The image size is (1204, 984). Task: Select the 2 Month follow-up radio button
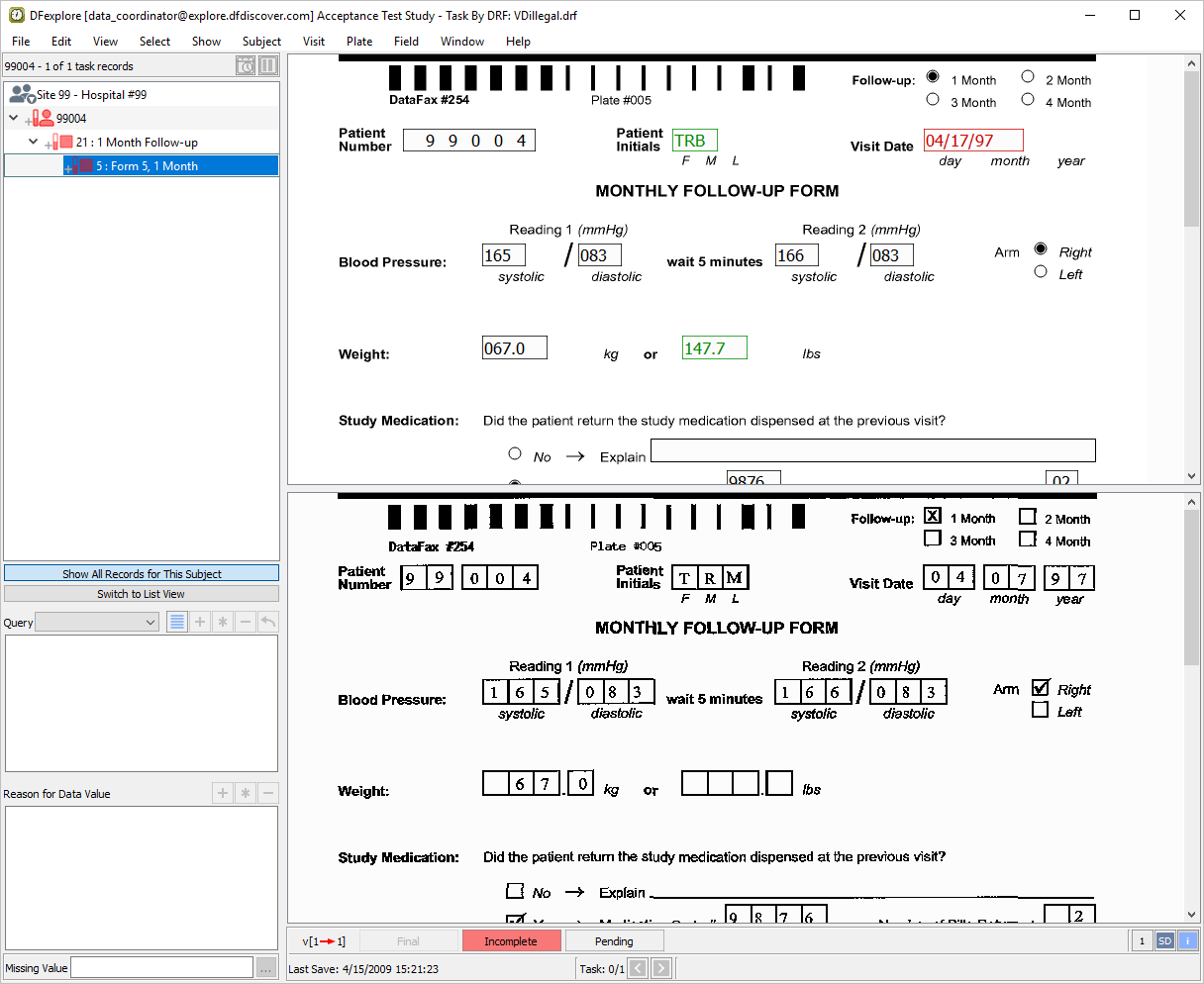(1028, 77)
